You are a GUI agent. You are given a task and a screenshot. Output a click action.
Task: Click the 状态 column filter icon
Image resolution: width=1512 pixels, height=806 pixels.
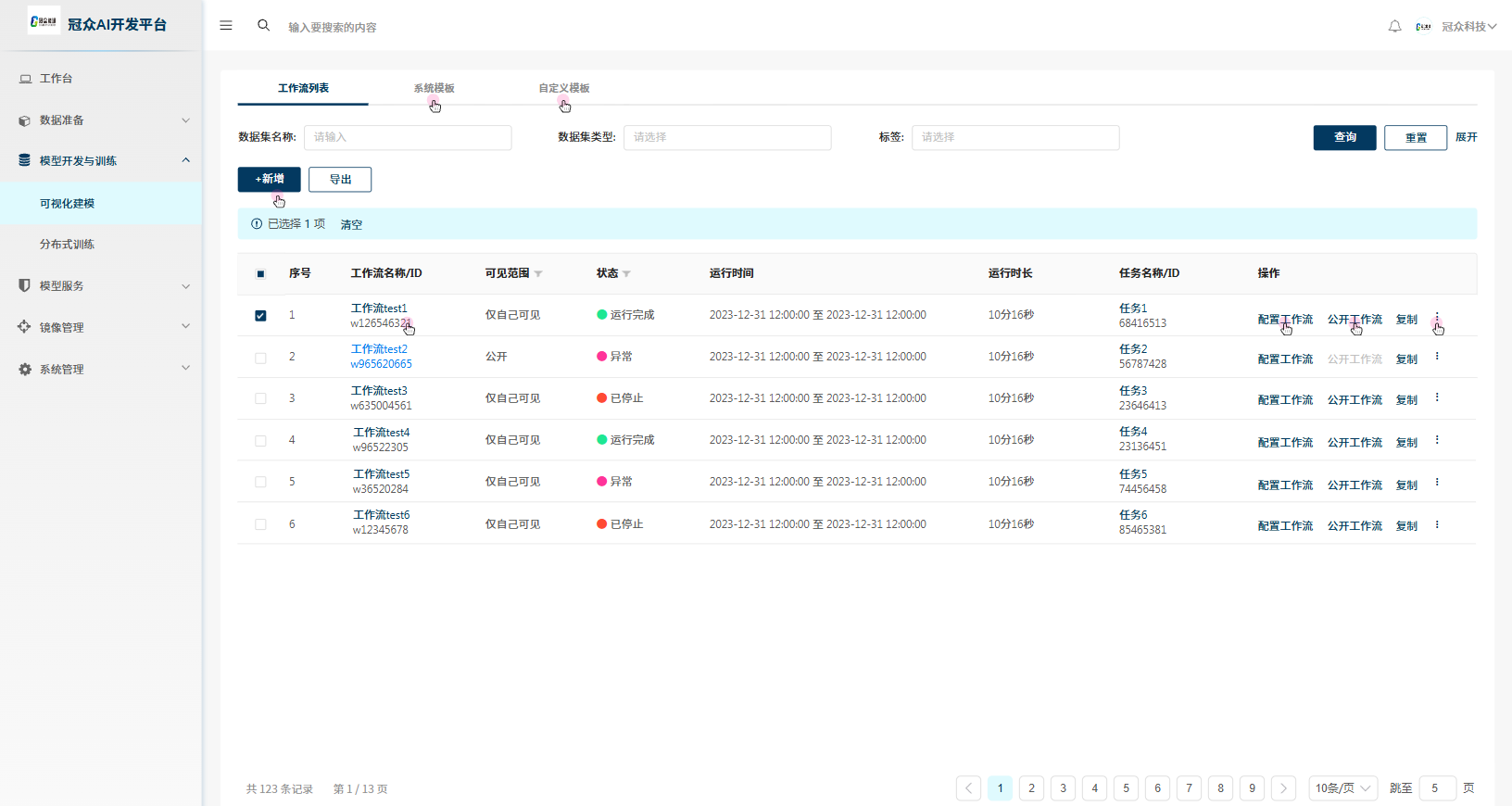(626, 274)
